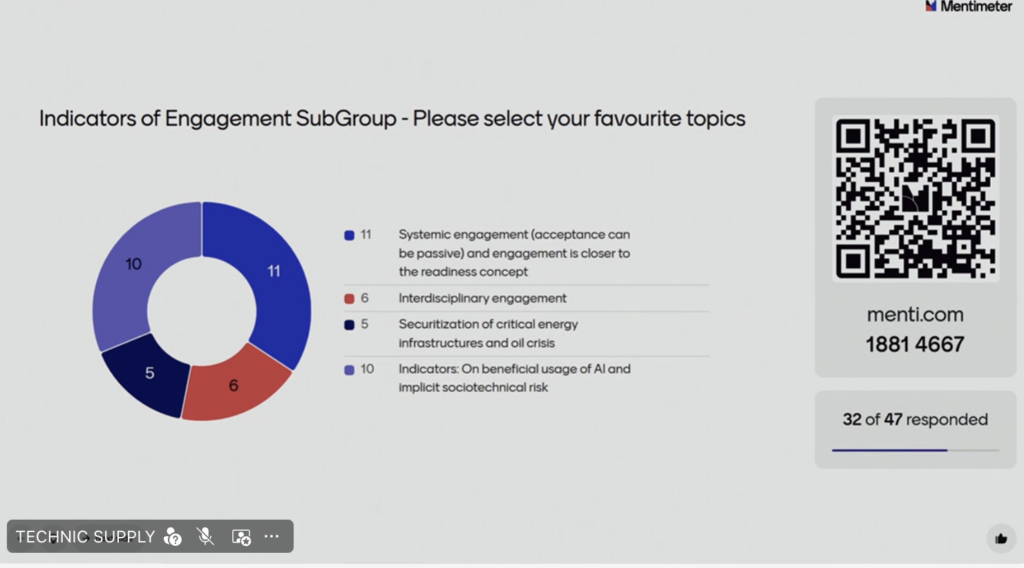This screenshot has height=568, width=1024.
Task: Click the dark navy Securitization legend swatch
Action: click(349, 324)
